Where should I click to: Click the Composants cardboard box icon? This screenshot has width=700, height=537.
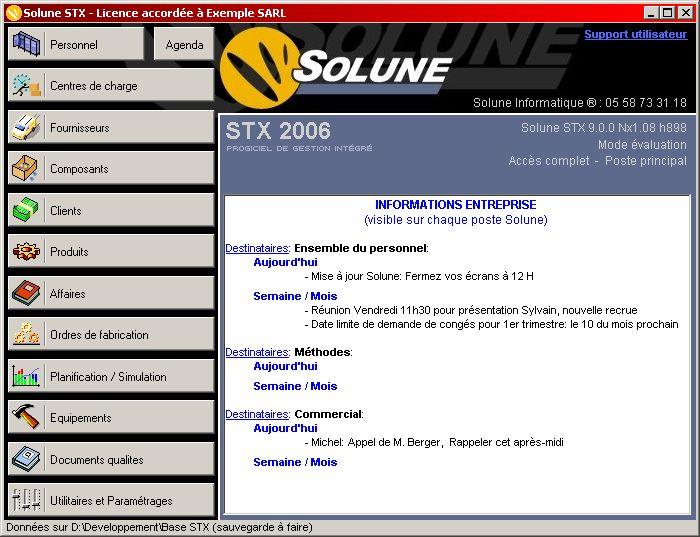click(26, 168)
